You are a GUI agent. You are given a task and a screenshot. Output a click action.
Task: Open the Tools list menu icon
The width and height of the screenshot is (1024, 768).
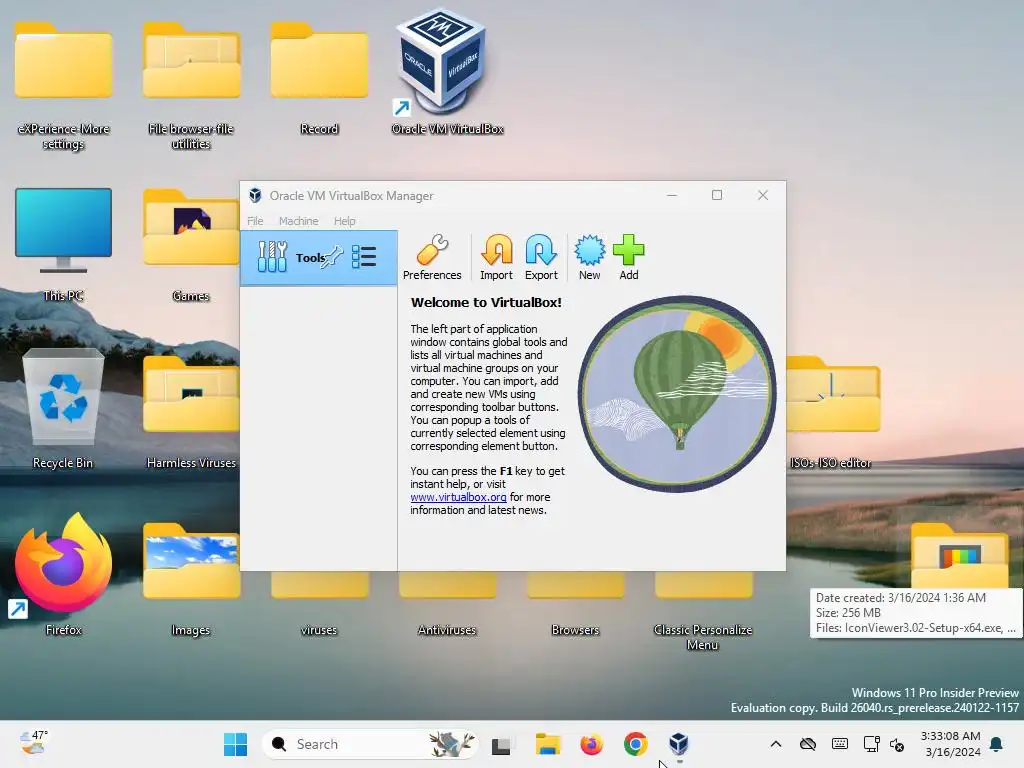click(364, 257)
